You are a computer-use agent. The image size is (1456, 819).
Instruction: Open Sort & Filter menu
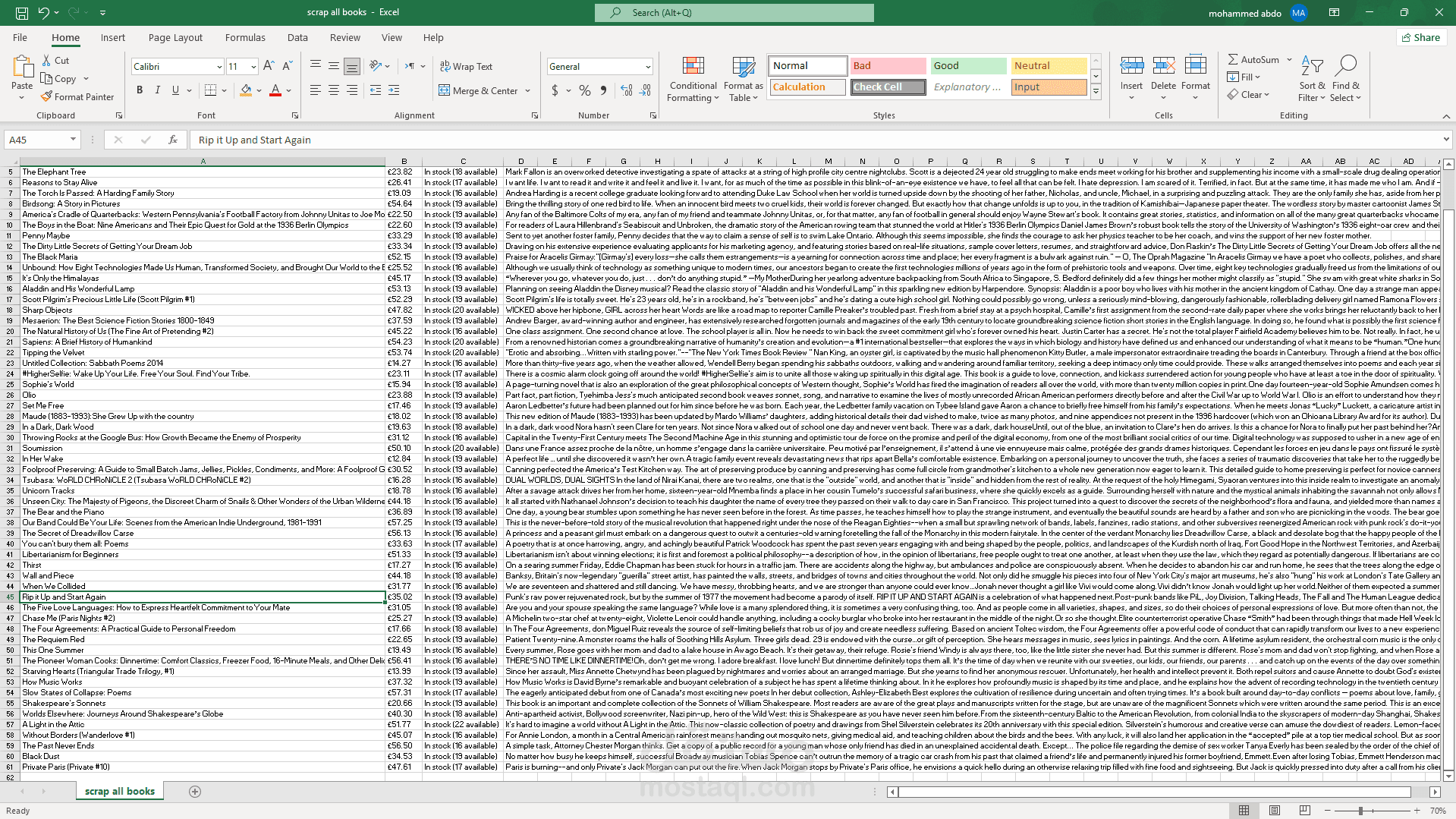pyautogui.click(x=1312, y=79)
